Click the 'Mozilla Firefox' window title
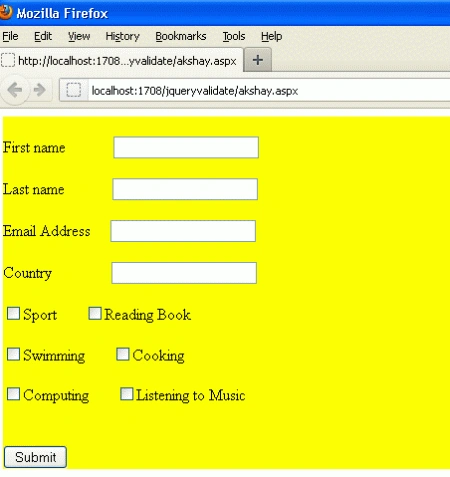 click(62, 13)
